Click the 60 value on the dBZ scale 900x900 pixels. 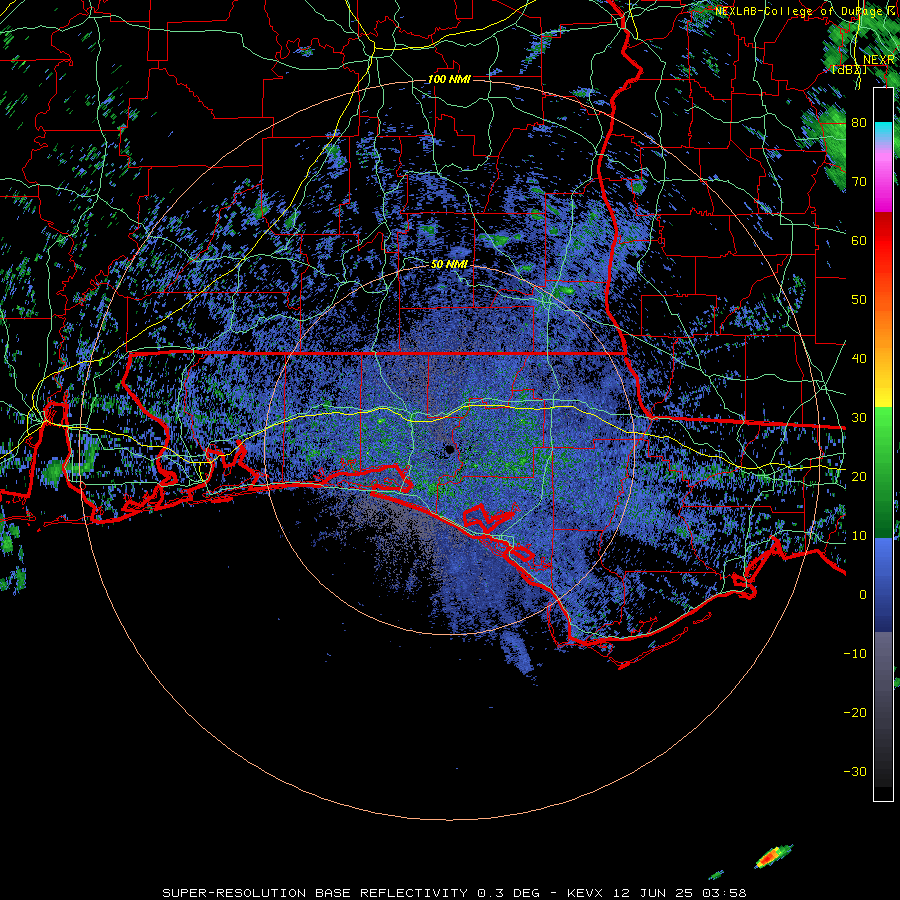pos(859,241)
